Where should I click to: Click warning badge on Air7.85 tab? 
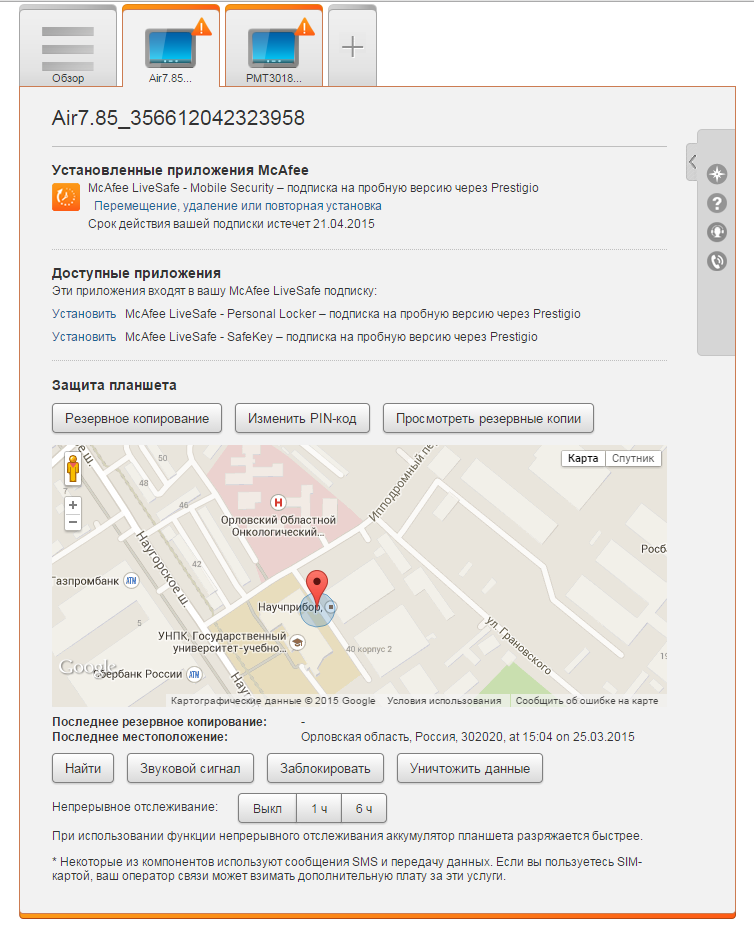pyautogui.click(x=202, y=27)
